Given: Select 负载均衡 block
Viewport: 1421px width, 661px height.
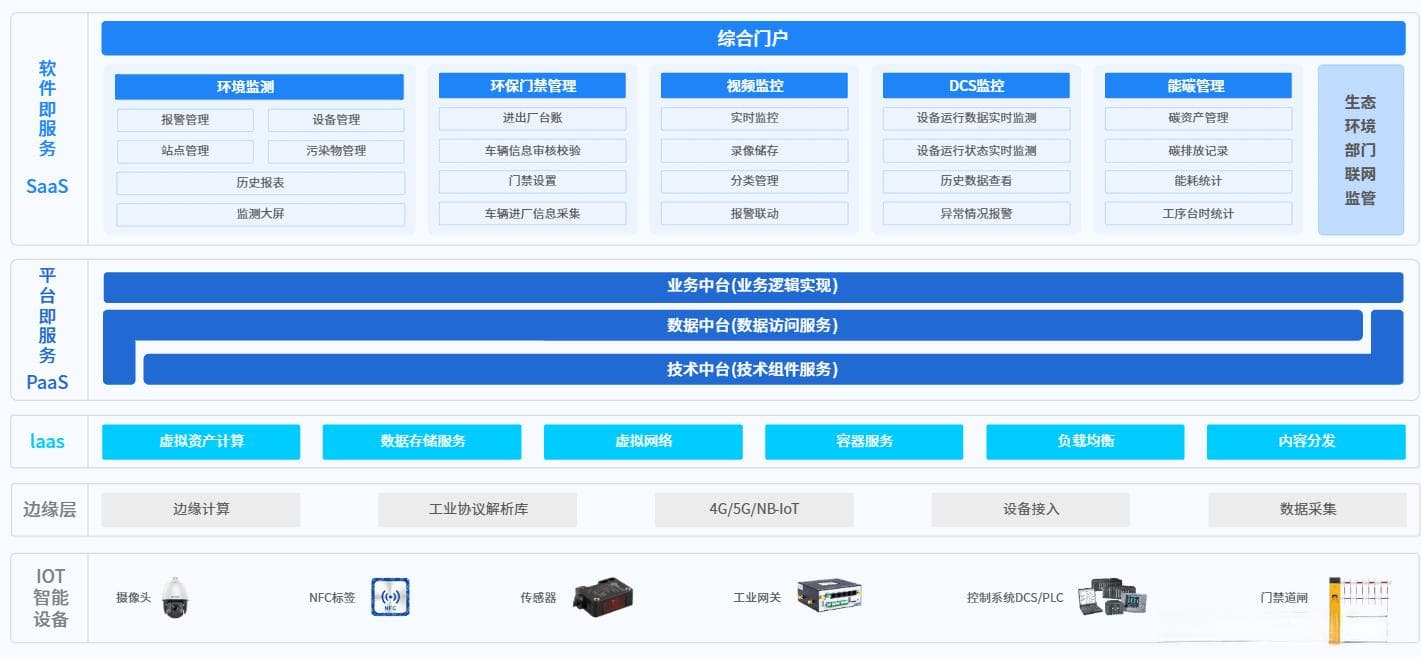Looking at the screenshot, I should click(1085, 441).
